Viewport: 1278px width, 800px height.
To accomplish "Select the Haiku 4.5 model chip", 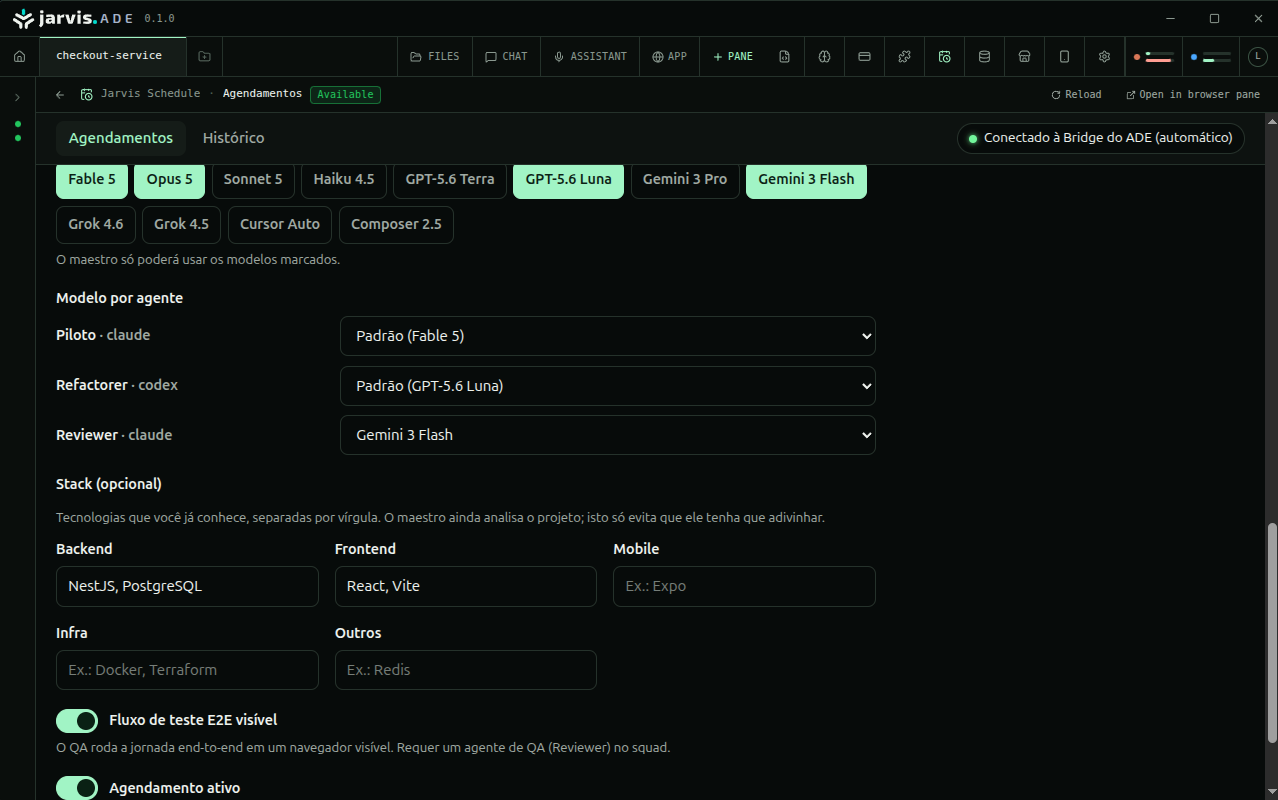I will (344, 180).
